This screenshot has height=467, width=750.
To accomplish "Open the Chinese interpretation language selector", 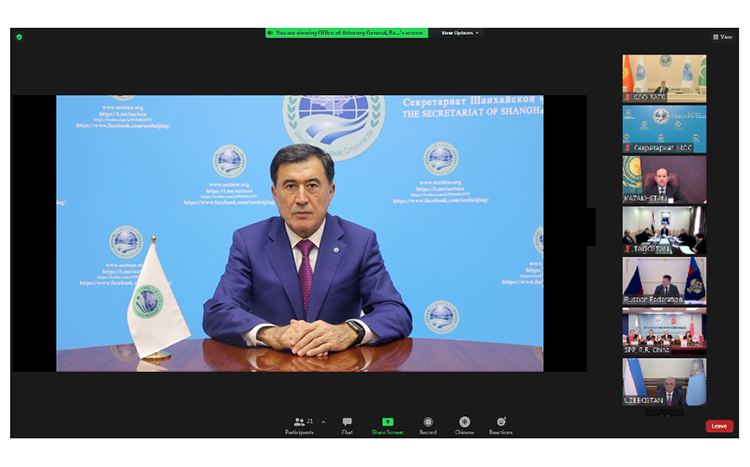I will tap(464, 425).
